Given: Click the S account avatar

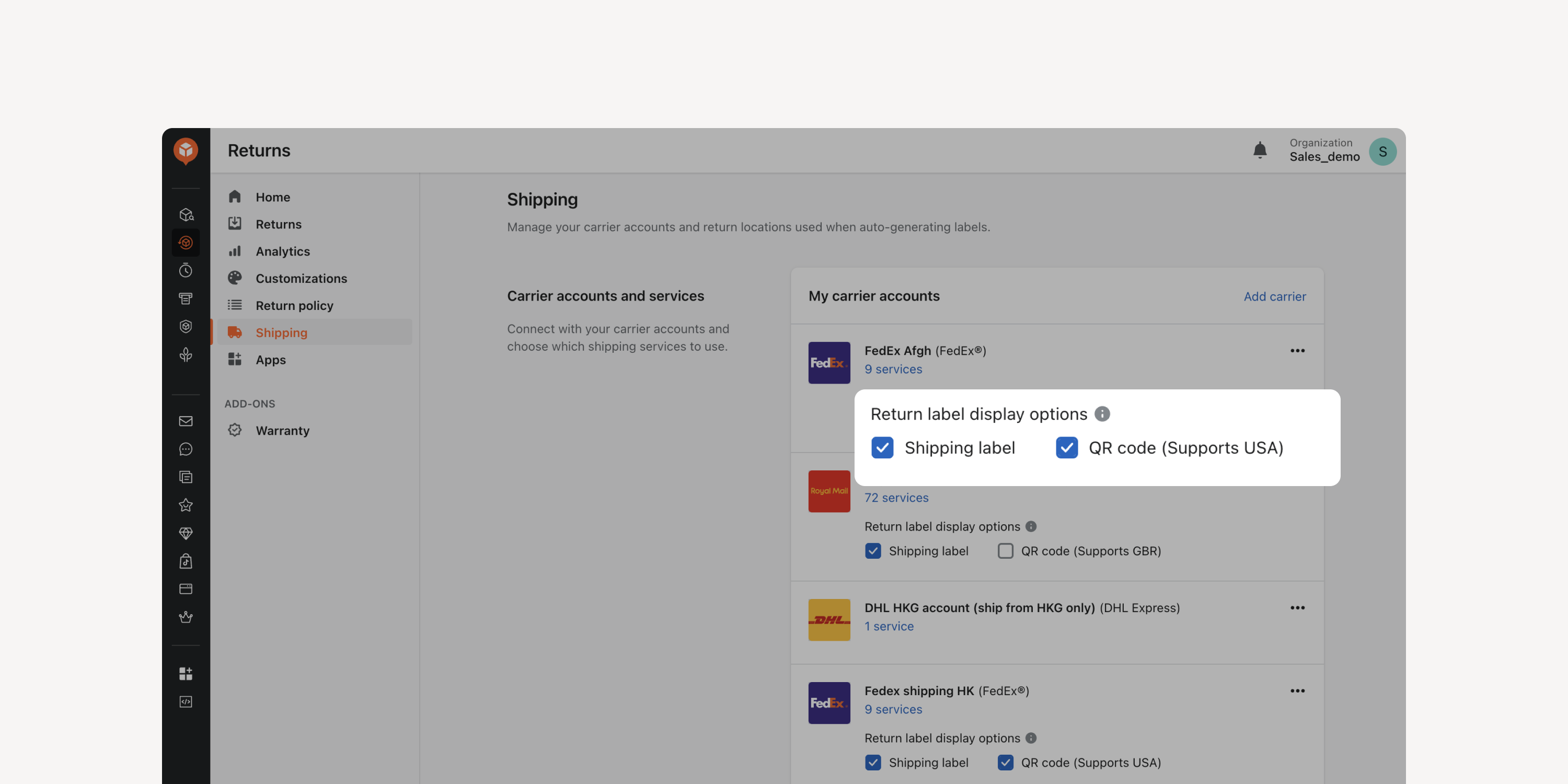Looking at the screenshot, I should tap(1382, 152).
